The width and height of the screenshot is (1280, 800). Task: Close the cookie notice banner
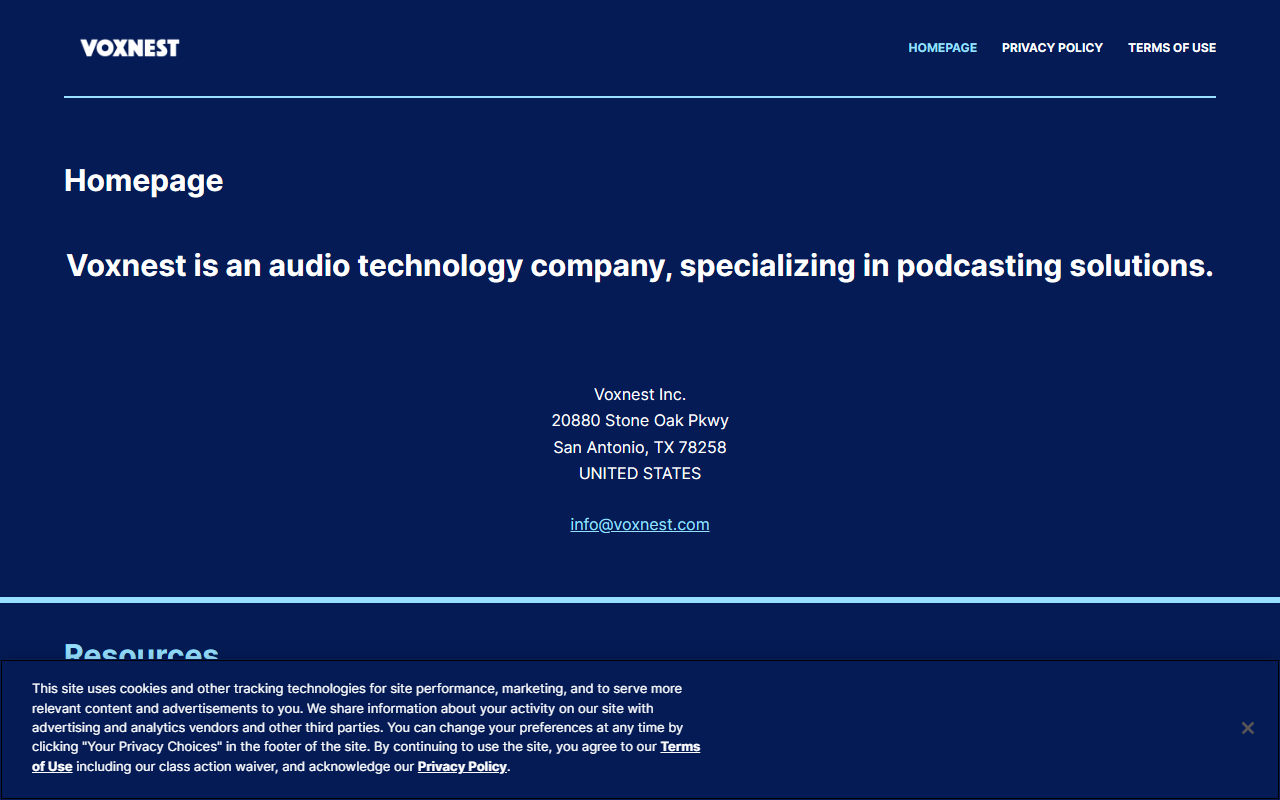point(1247,728)
